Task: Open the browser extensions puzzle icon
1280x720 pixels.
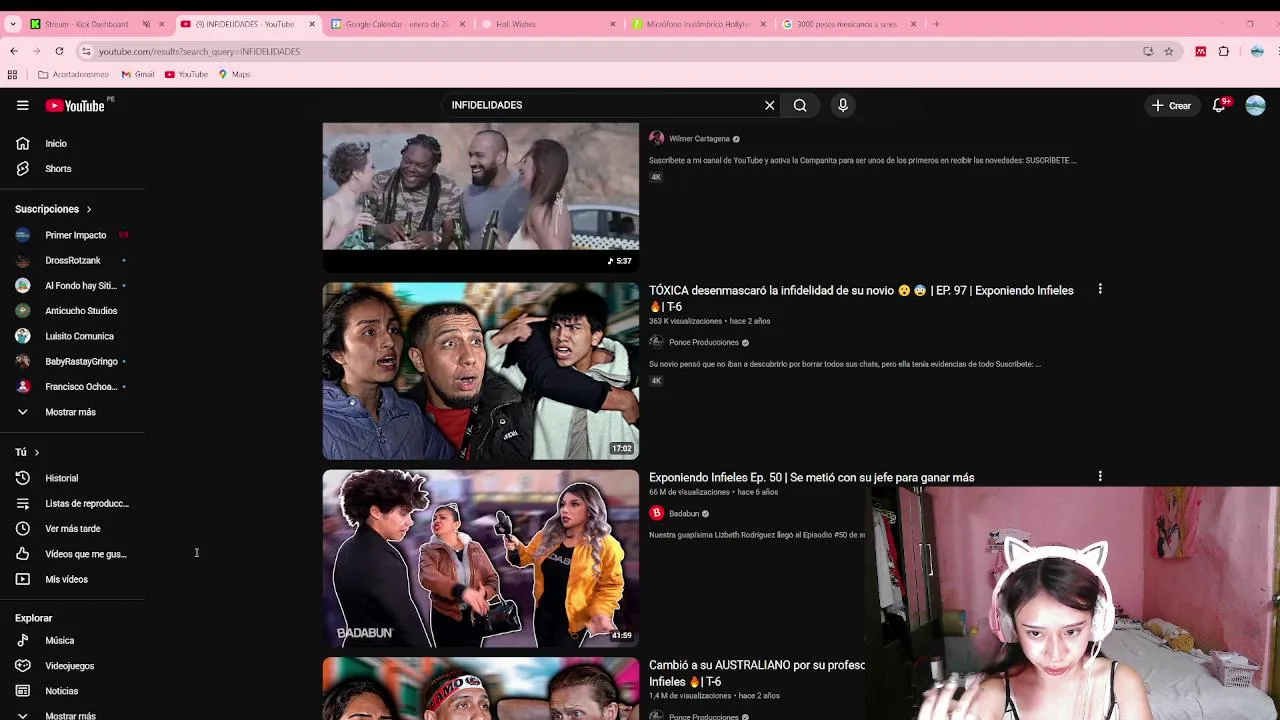Action: (1224, 51)
